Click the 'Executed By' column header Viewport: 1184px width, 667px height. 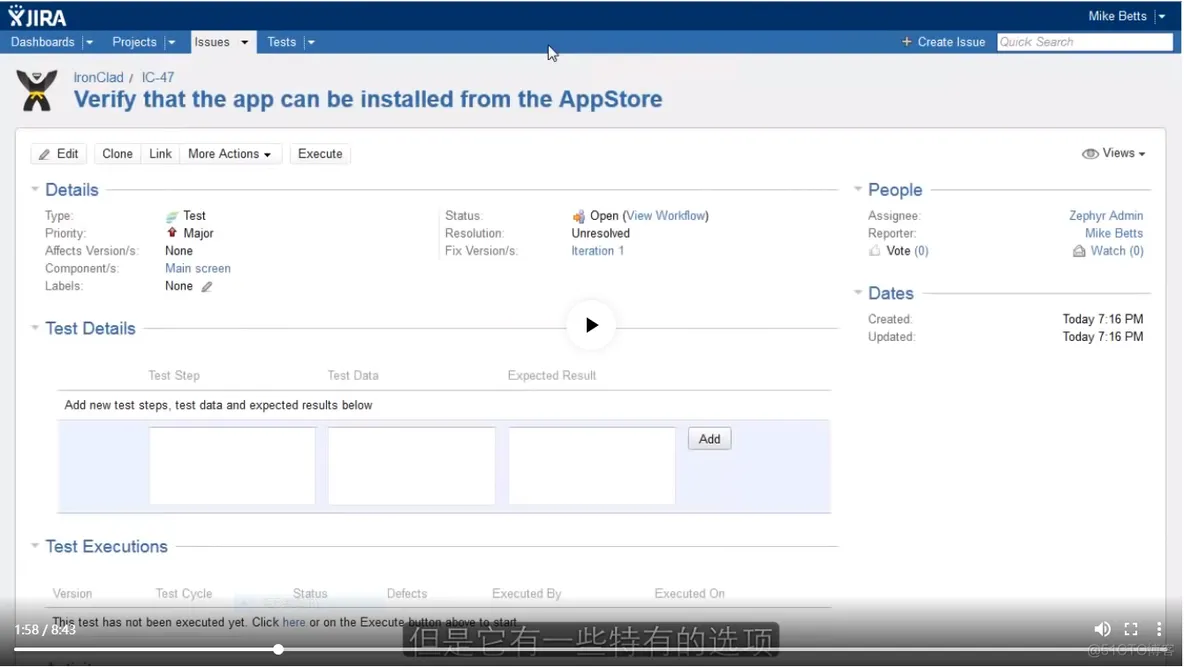526,594
